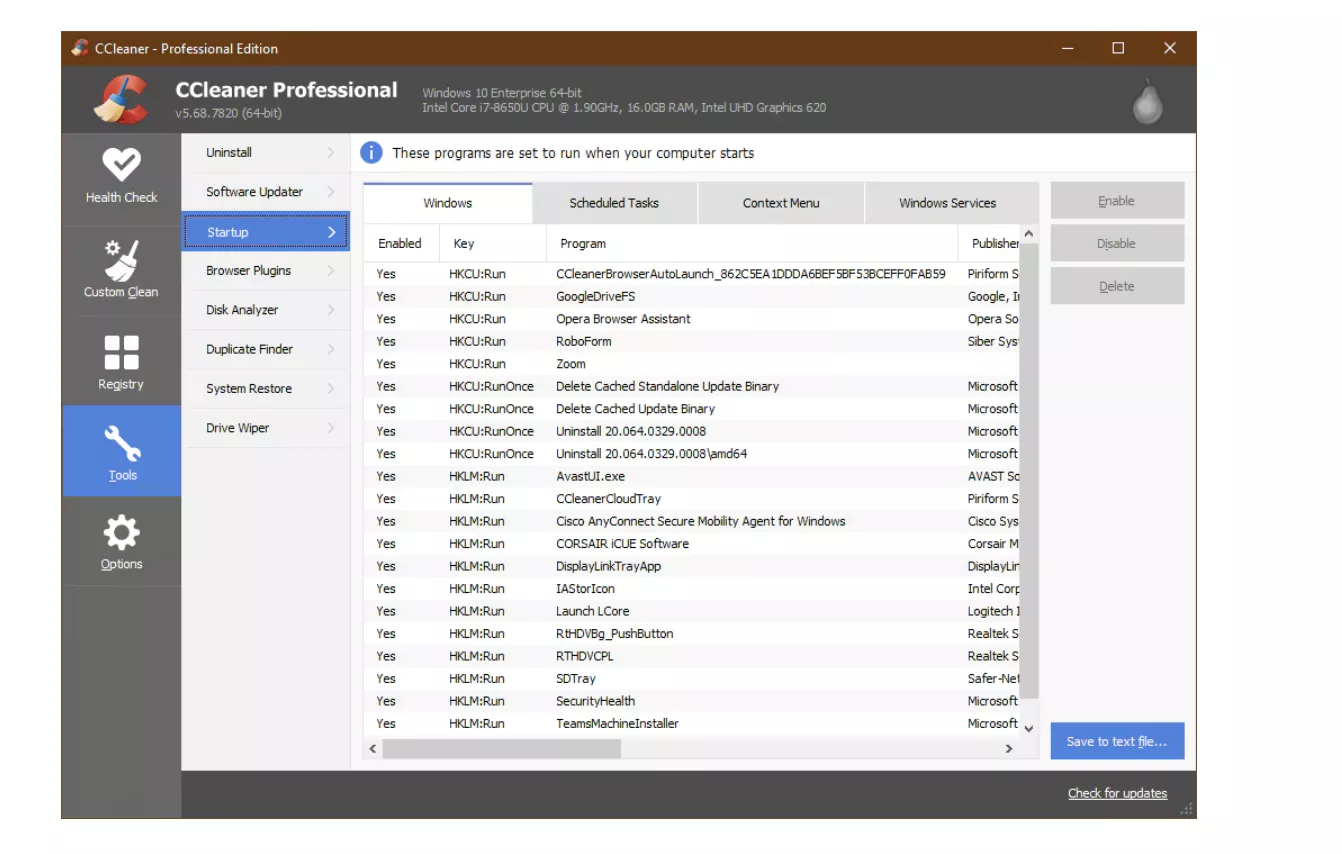Open the Health Check heart icon

(x=121, y=165)
